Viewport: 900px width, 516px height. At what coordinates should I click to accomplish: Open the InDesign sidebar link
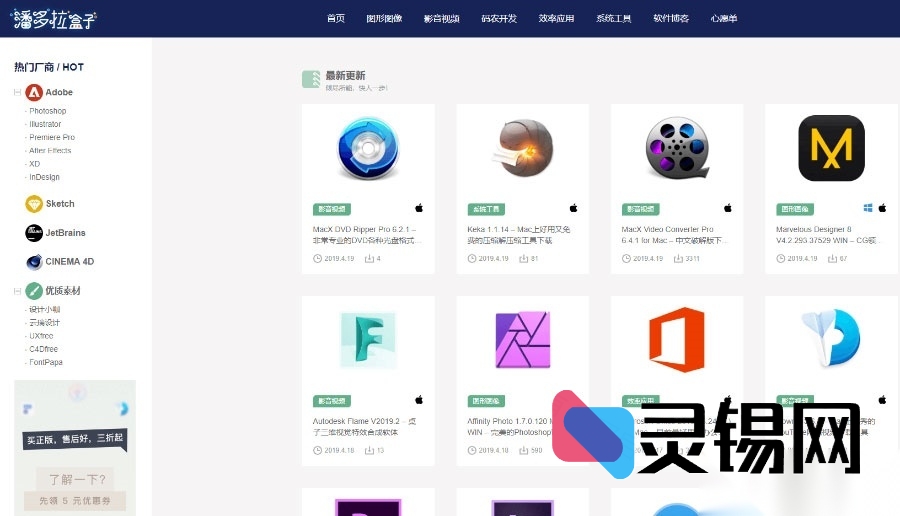pyautogui.click(x=44, y=177)
